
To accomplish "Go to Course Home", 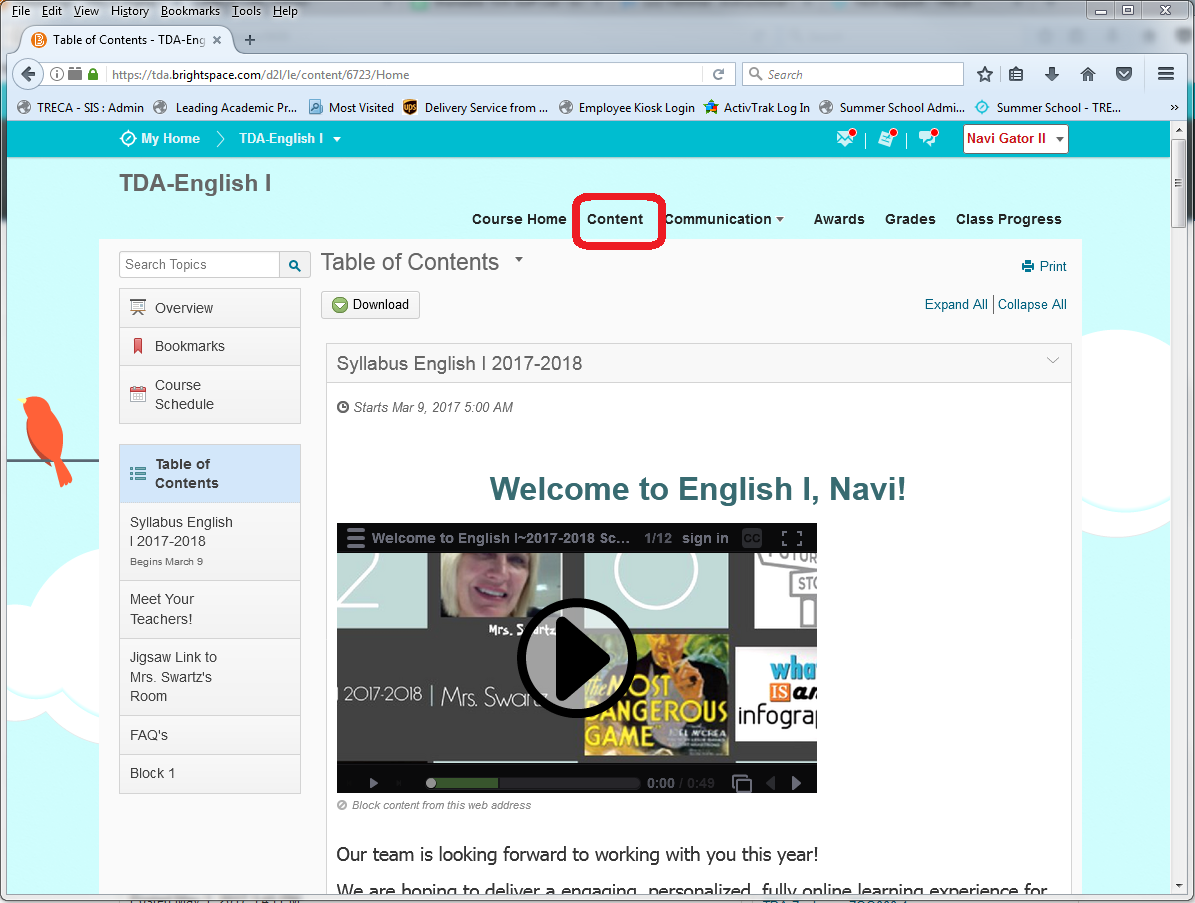I will (x=519, y=219).
